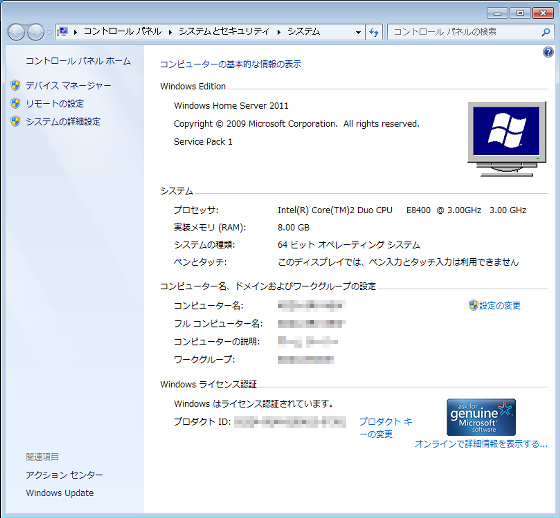This screenshot has height=518, width=560.
Task: Open Windows Update link
Action: click(60, 493)
